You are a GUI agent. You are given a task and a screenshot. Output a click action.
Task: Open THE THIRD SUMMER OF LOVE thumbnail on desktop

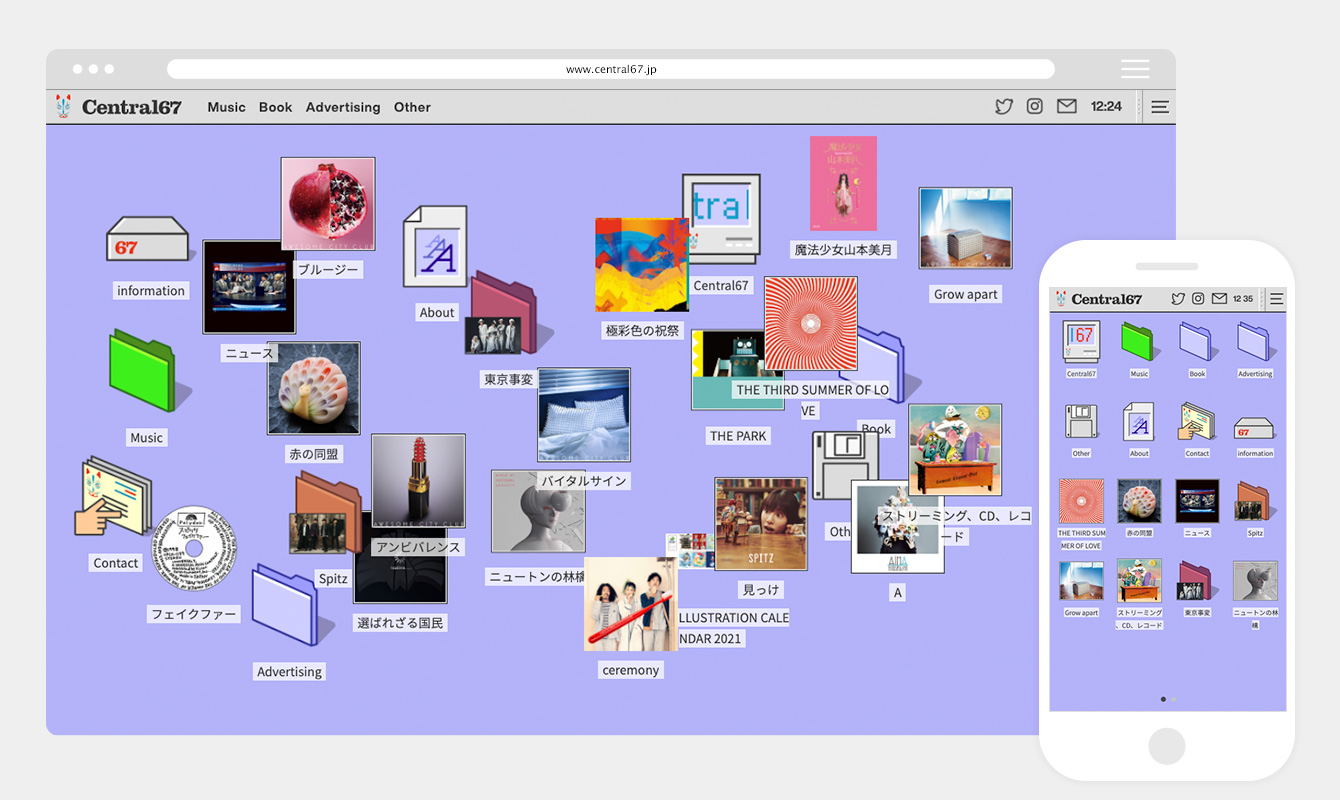[x=811, y=324]
